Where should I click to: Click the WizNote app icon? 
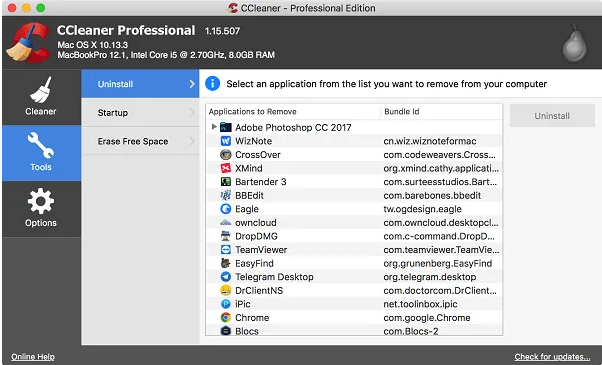226,141
